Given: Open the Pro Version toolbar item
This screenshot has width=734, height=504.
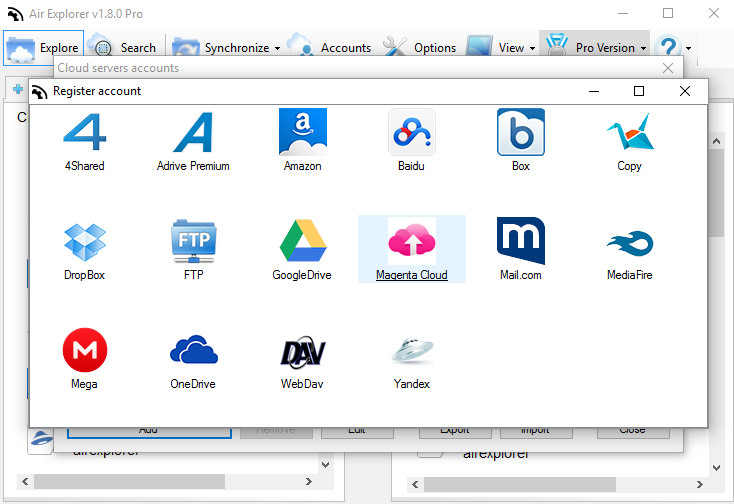Looking at the screenshot, I should pyautogui.click(x=590, y=48).
